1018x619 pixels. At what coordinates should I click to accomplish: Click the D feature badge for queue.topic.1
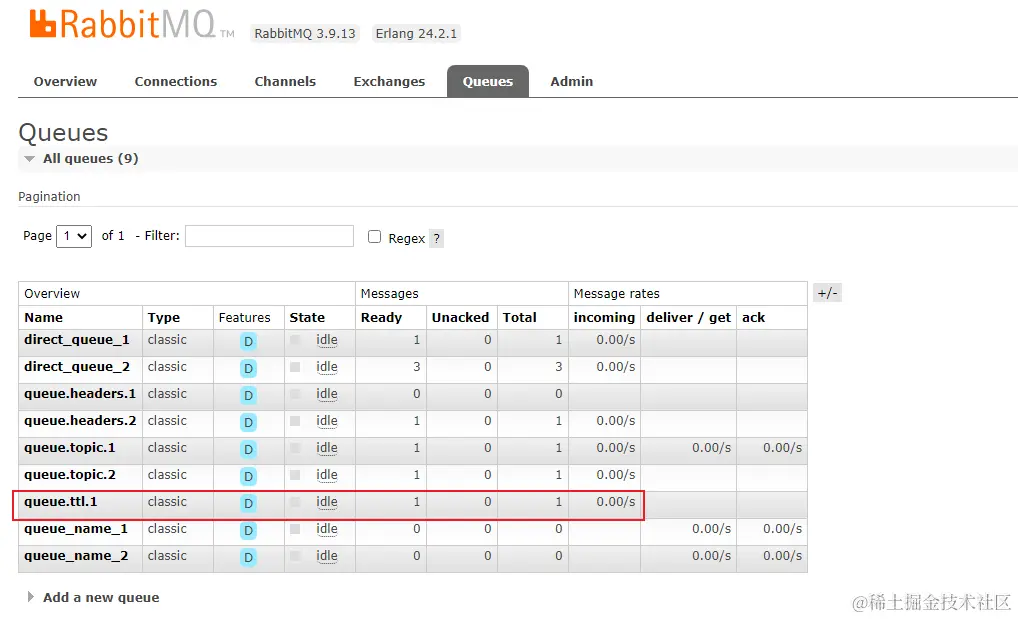248,449
